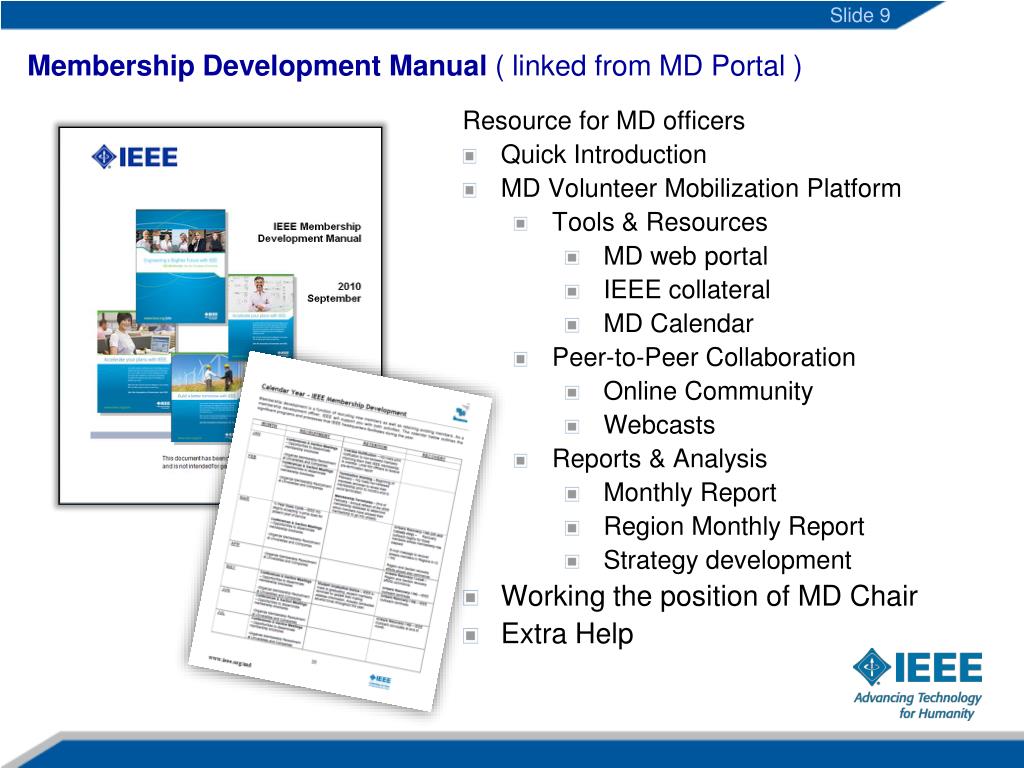Select the 'Reports & Analysis' item
Screen dimensions: 1024x768
[660, 459]
